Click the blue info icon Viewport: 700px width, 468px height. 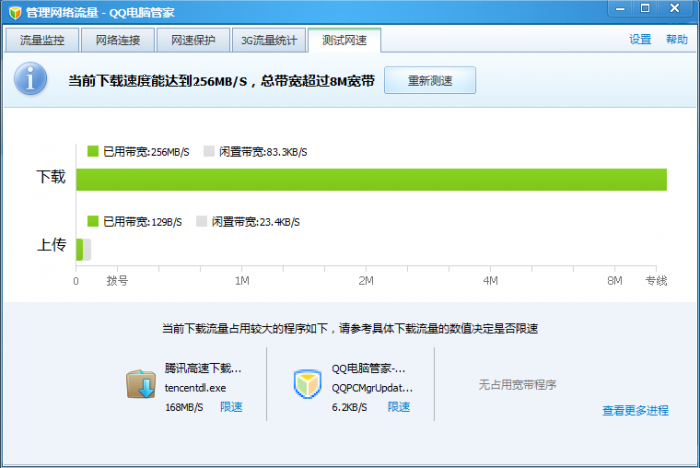tap(30, 79)
